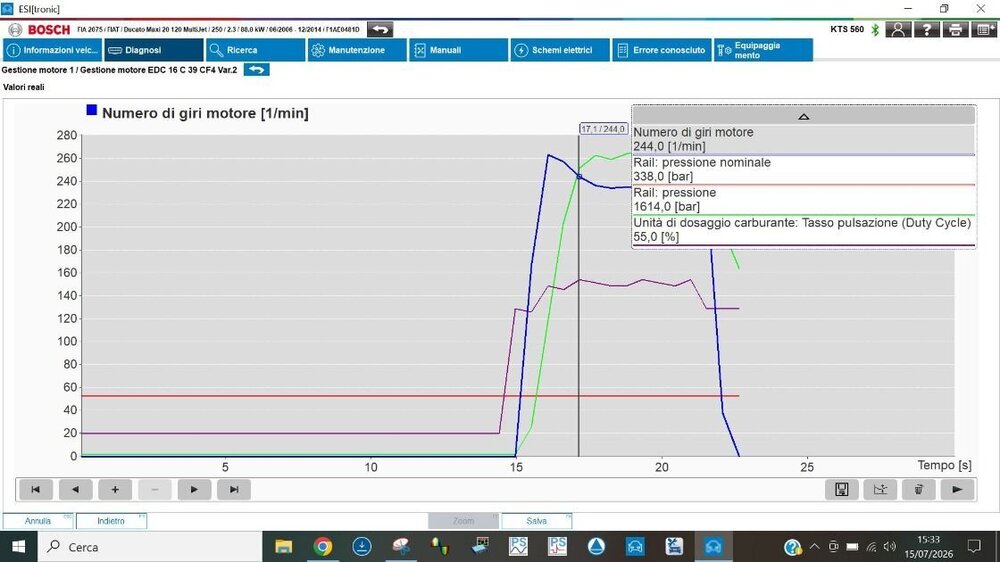Image resolution: width=1000 pixels, height=562 pixels.
Task: Open the Schemi elettrici tab
Action: coord(560,50)
